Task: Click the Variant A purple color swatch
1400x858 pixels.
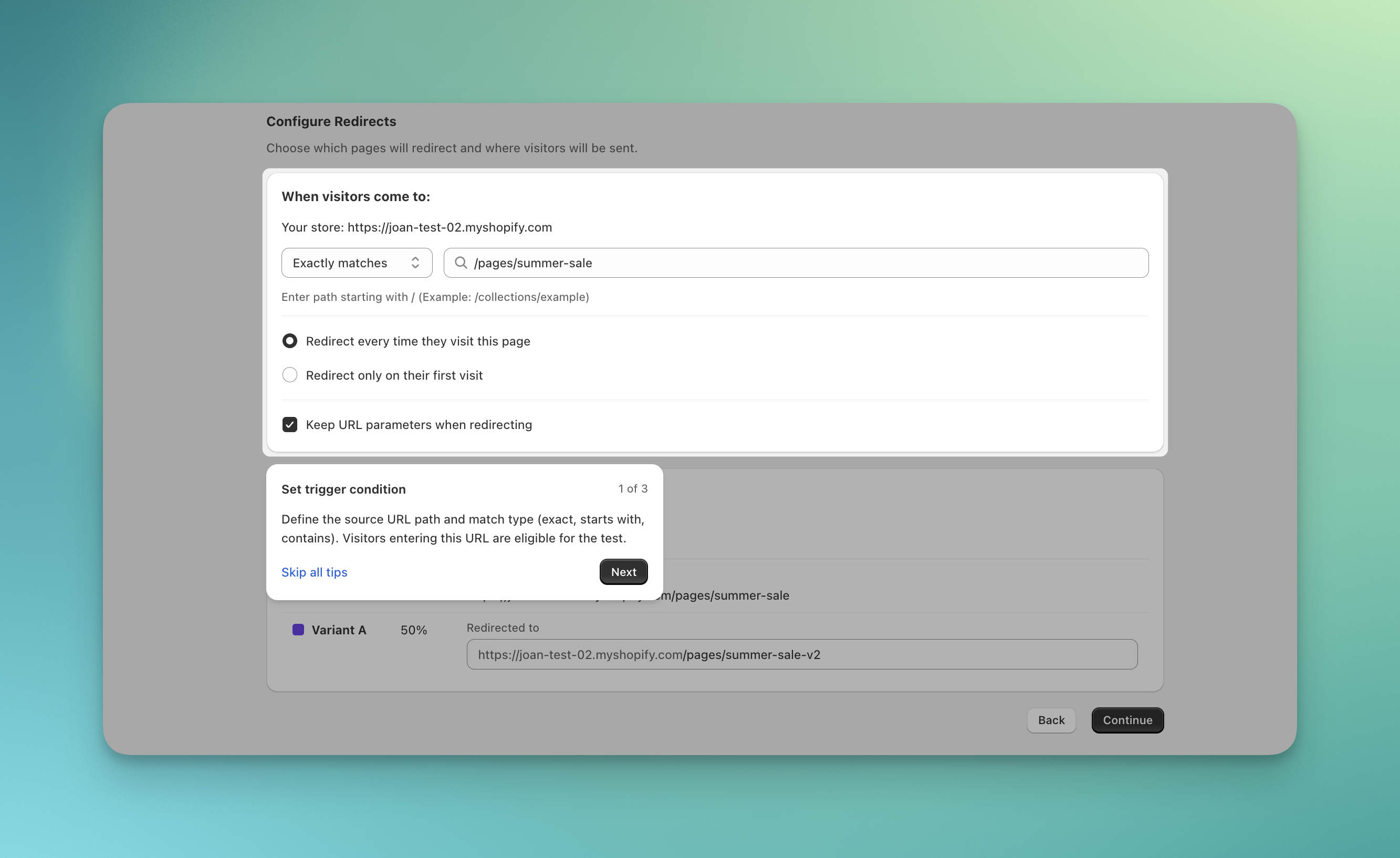Action: tap(298, 630)
